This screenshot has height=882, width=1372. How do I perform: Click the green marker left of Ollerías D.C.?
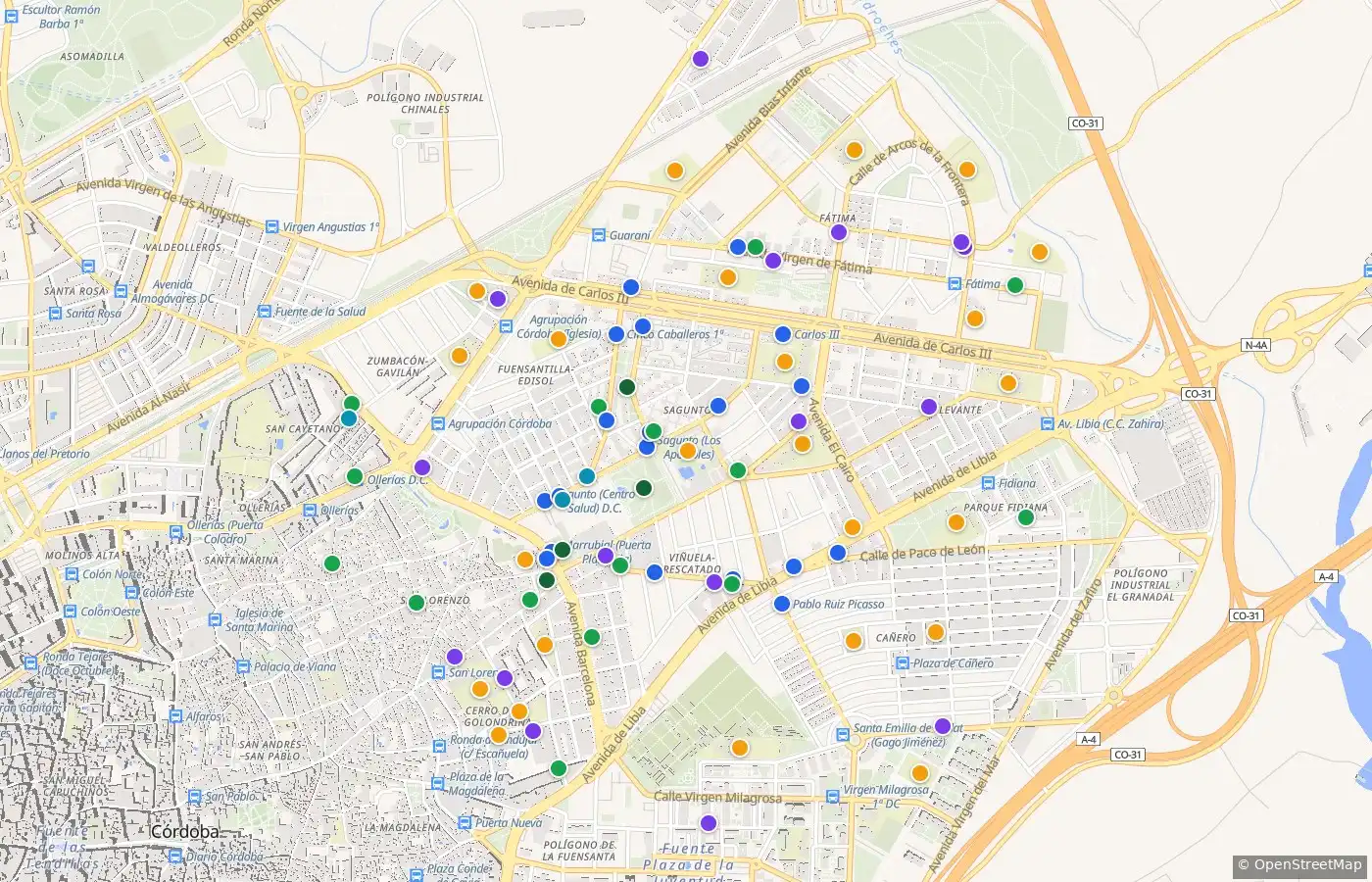tap(355, 477)
